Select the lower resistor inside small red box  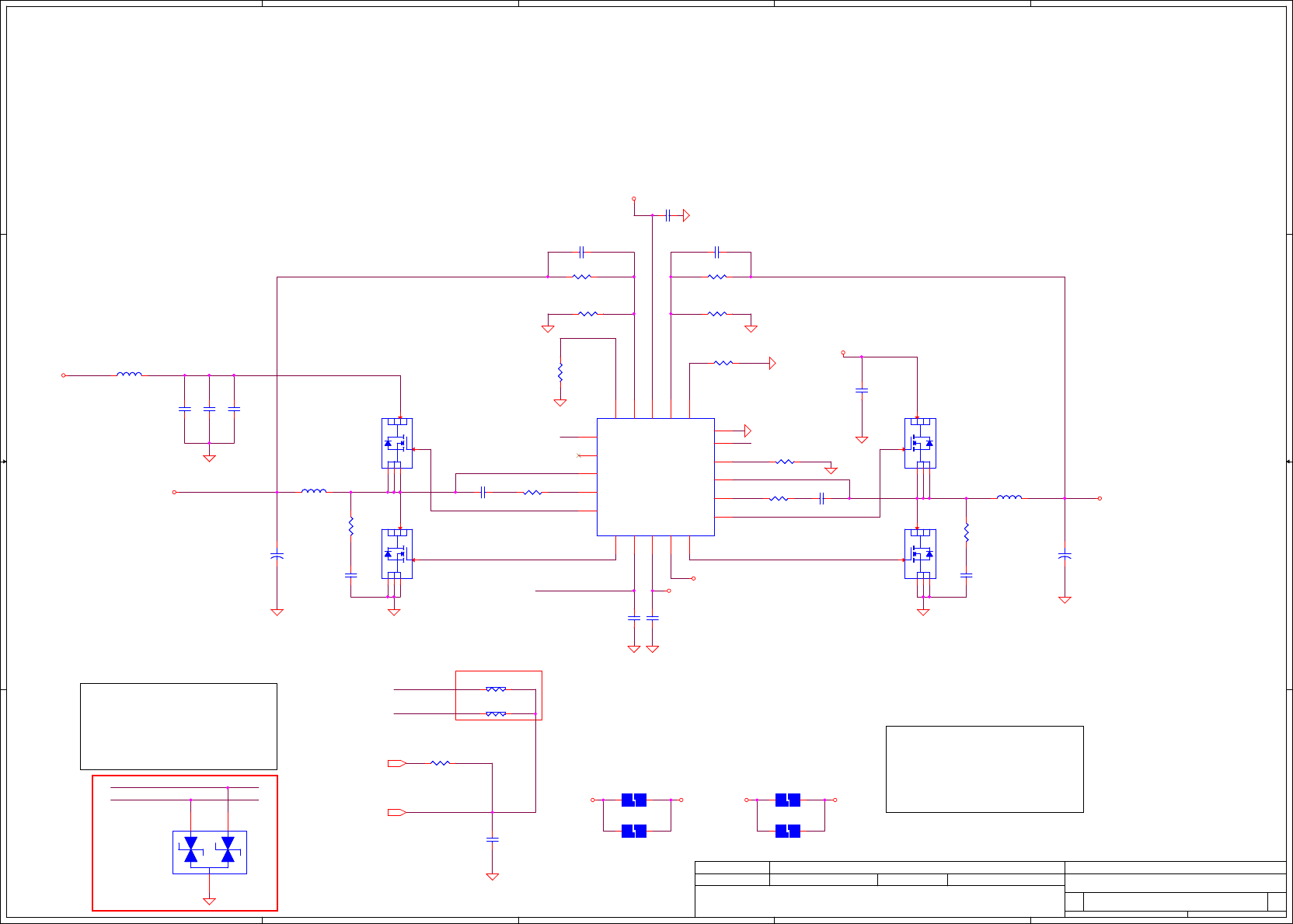pyautogui.click(x=496, y=713)
